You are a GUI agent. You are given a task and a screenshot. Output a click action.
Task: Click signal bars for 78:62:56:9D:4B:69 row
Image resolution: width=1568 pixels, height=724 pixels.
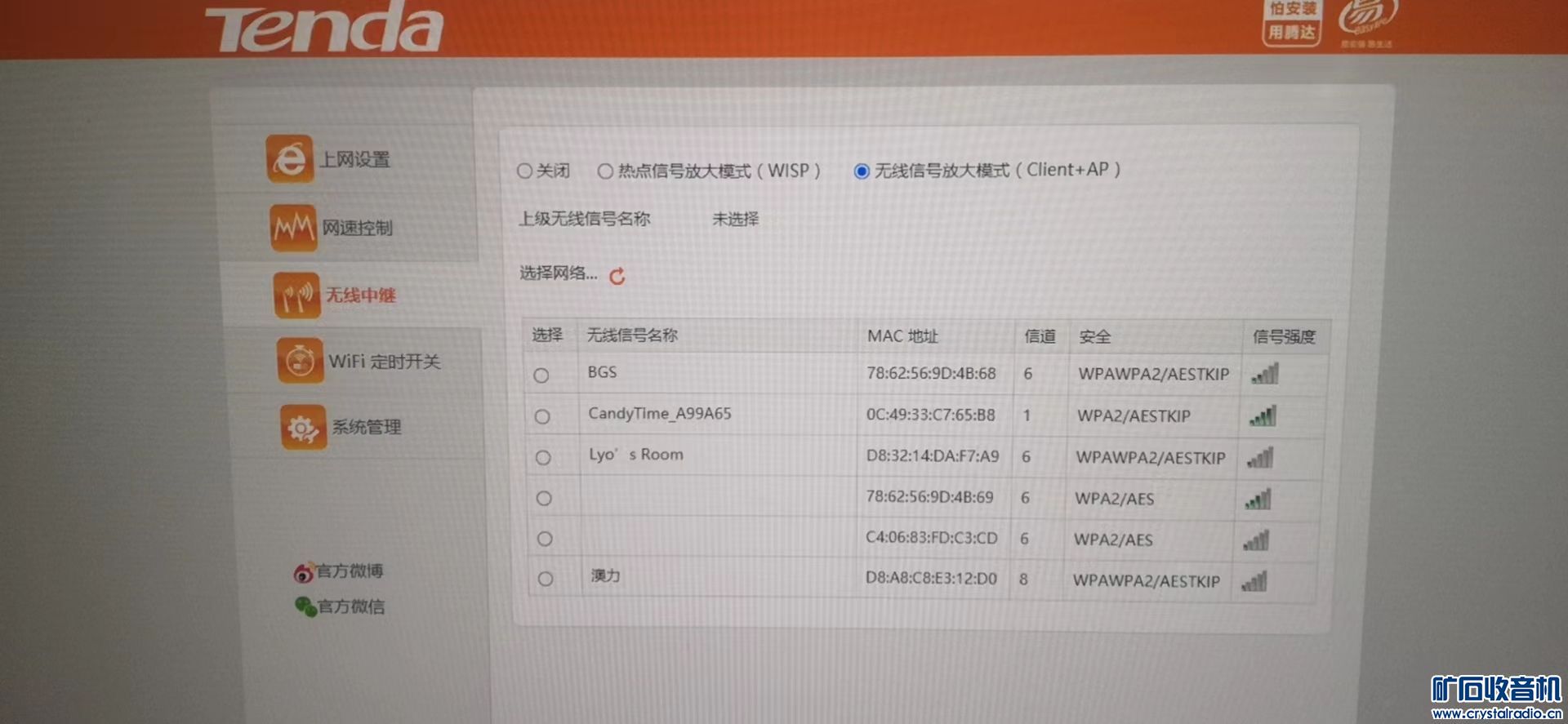click(1258, 499)
